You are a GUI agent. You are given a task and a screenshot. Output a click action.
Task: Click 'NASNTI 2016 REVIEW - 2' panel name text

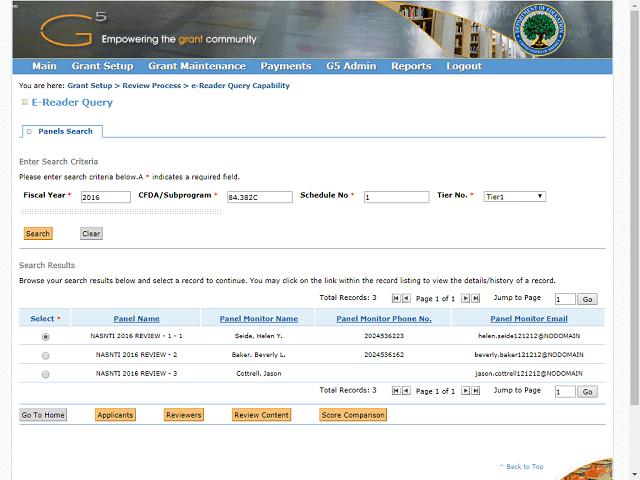pos(136,355)
